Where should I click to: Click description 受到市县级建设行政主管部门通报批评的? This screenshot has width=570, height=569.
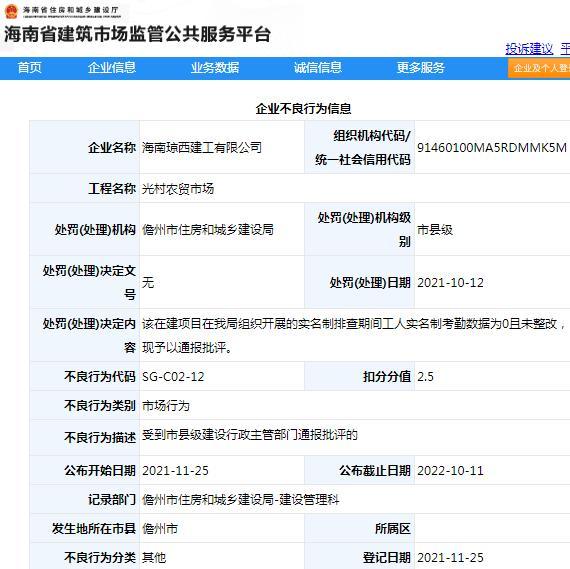(x=250, y=435)
